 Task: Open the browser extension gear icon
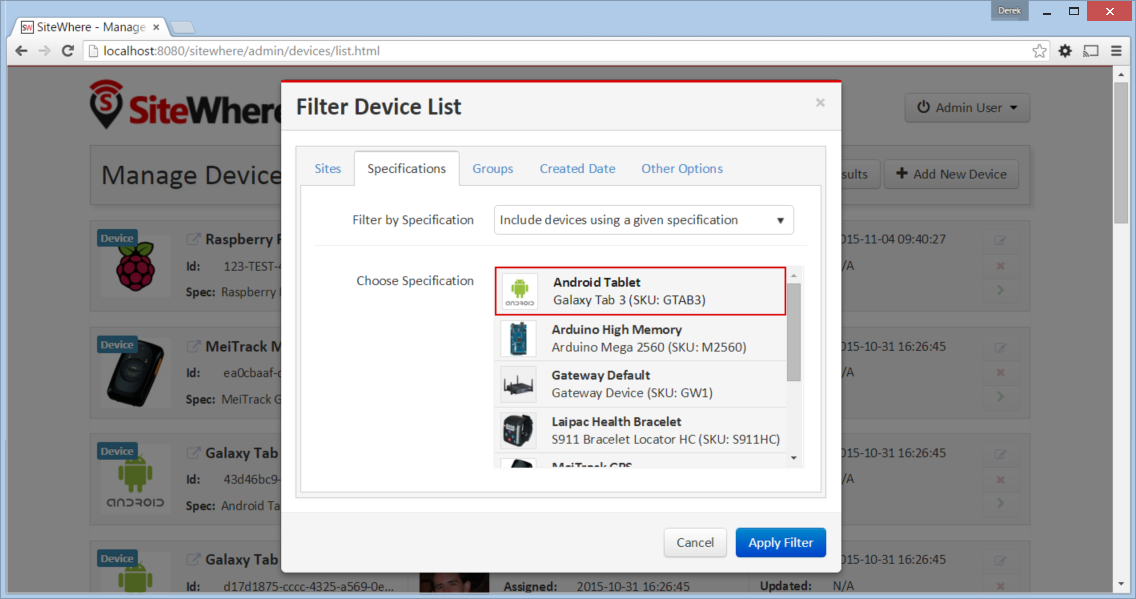(1065, 51)
